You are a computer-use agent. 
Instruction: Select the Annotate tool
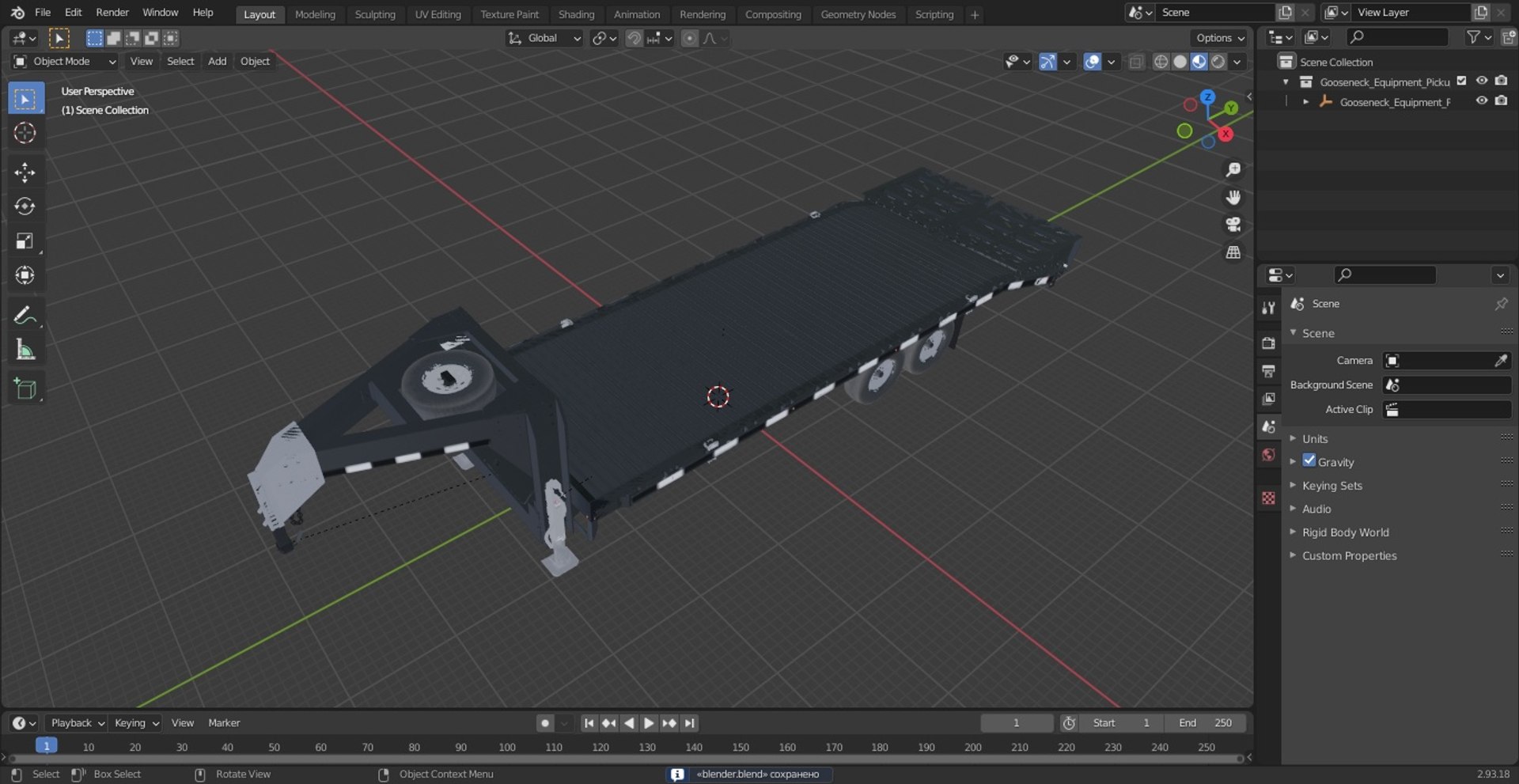point(25,315)
